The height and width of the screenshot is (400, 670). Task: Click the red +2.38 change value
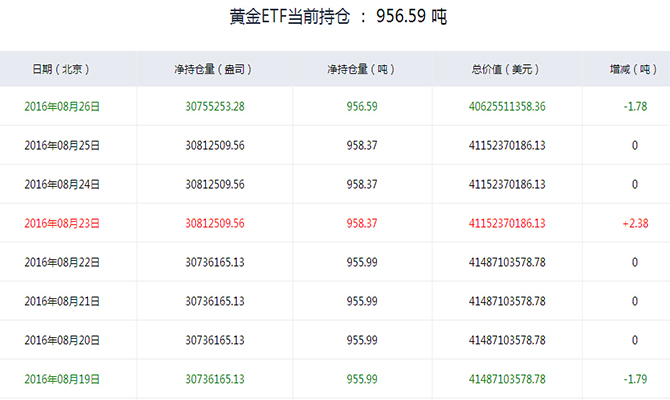[635, 223]
